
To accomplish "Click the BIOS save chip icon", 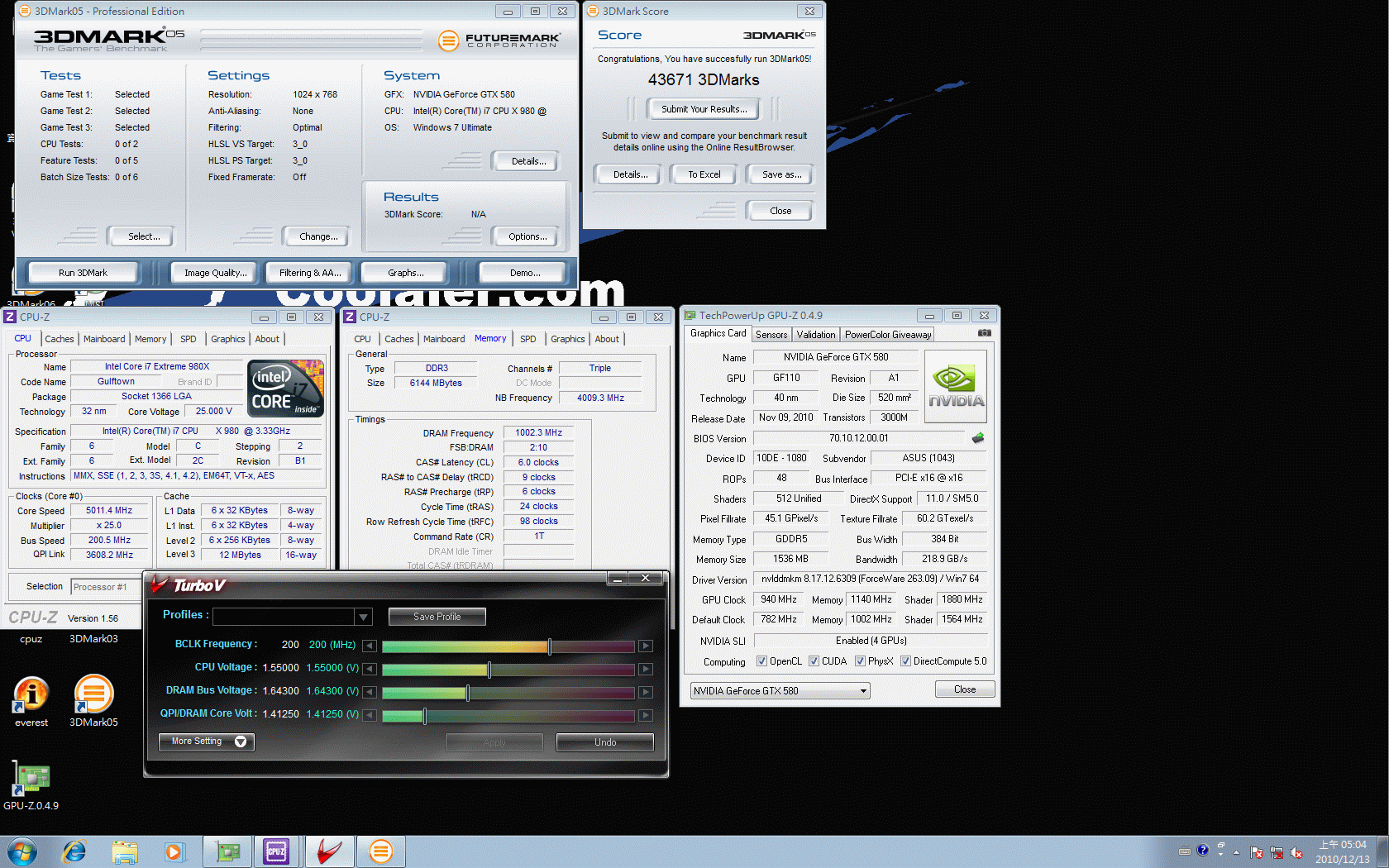I will click(978, 438).
